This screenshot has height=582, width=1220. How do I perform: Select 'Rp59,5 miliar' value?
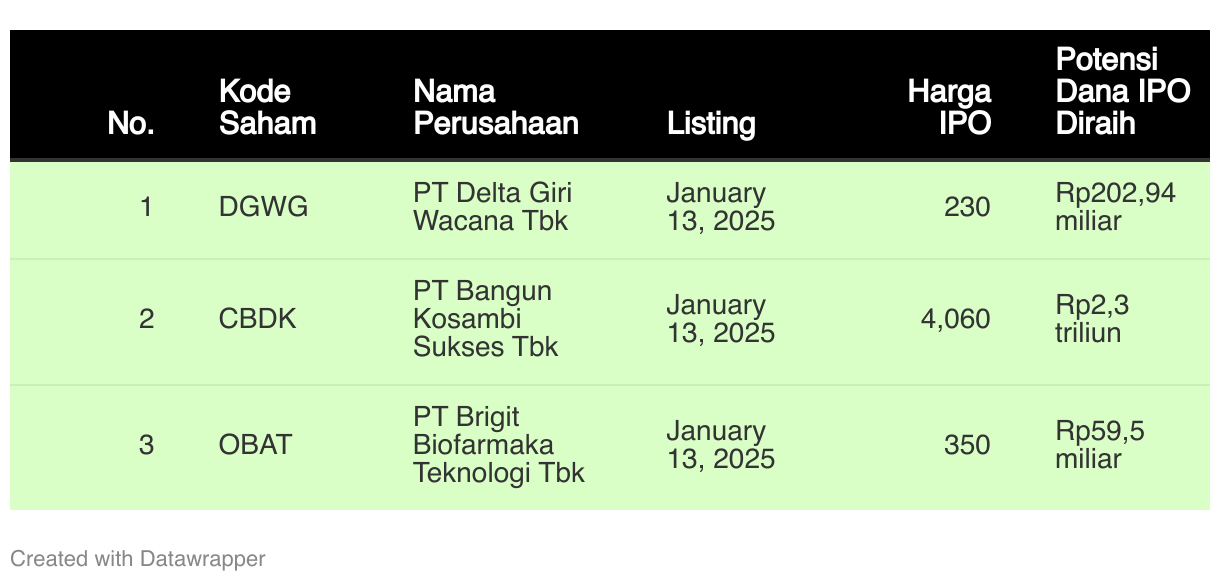[1100, 445]
